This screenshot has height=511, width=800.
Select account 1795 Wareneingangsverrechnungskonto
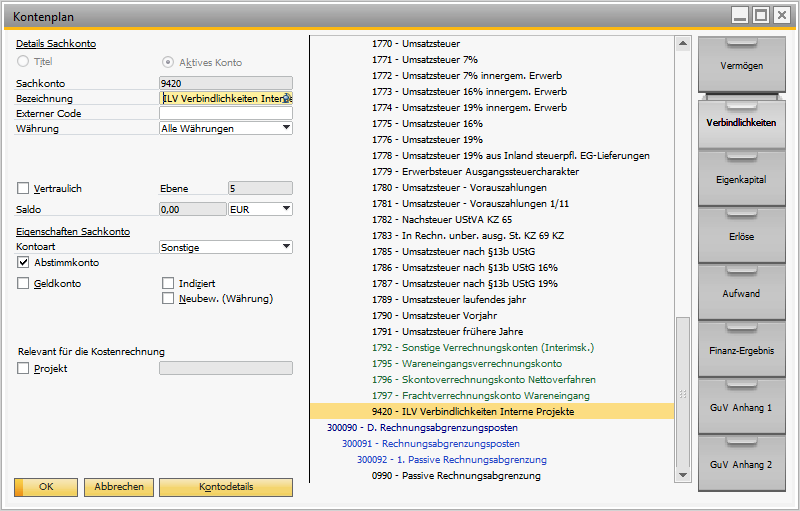point(481,364)
